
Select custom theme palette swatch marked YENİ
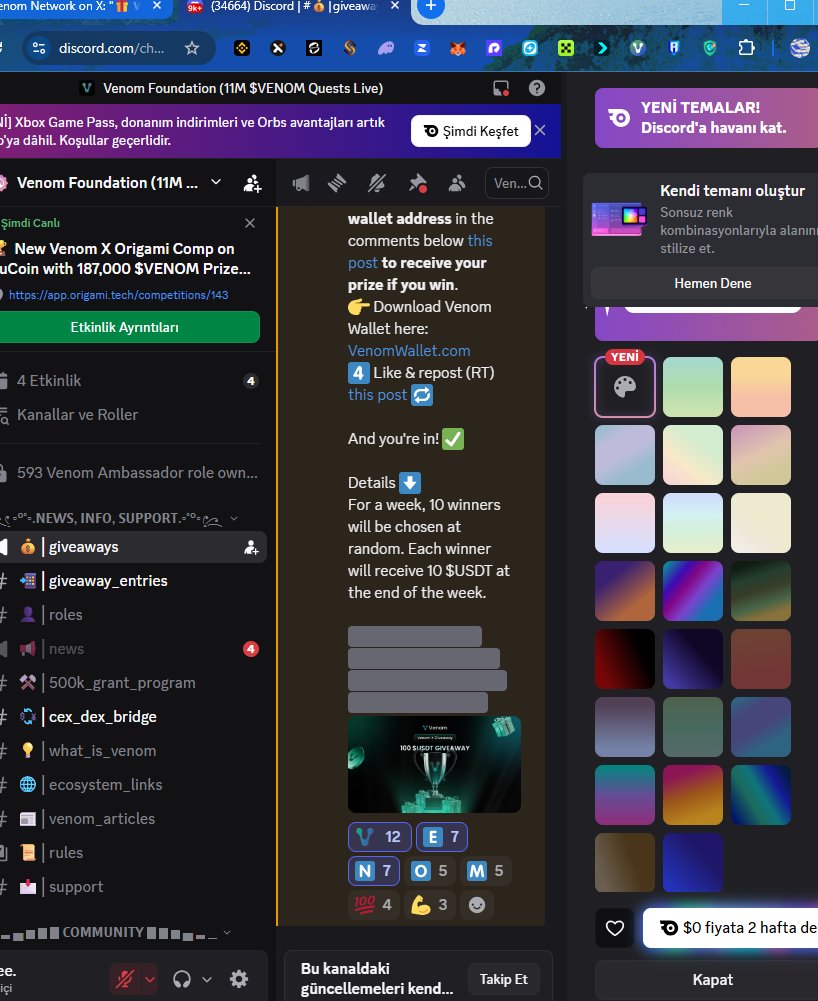coord(625,387)
